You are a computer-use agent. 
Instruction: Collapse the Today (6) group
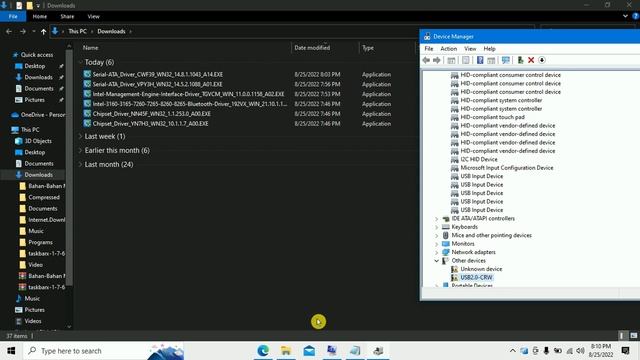(x=80, y=62)
